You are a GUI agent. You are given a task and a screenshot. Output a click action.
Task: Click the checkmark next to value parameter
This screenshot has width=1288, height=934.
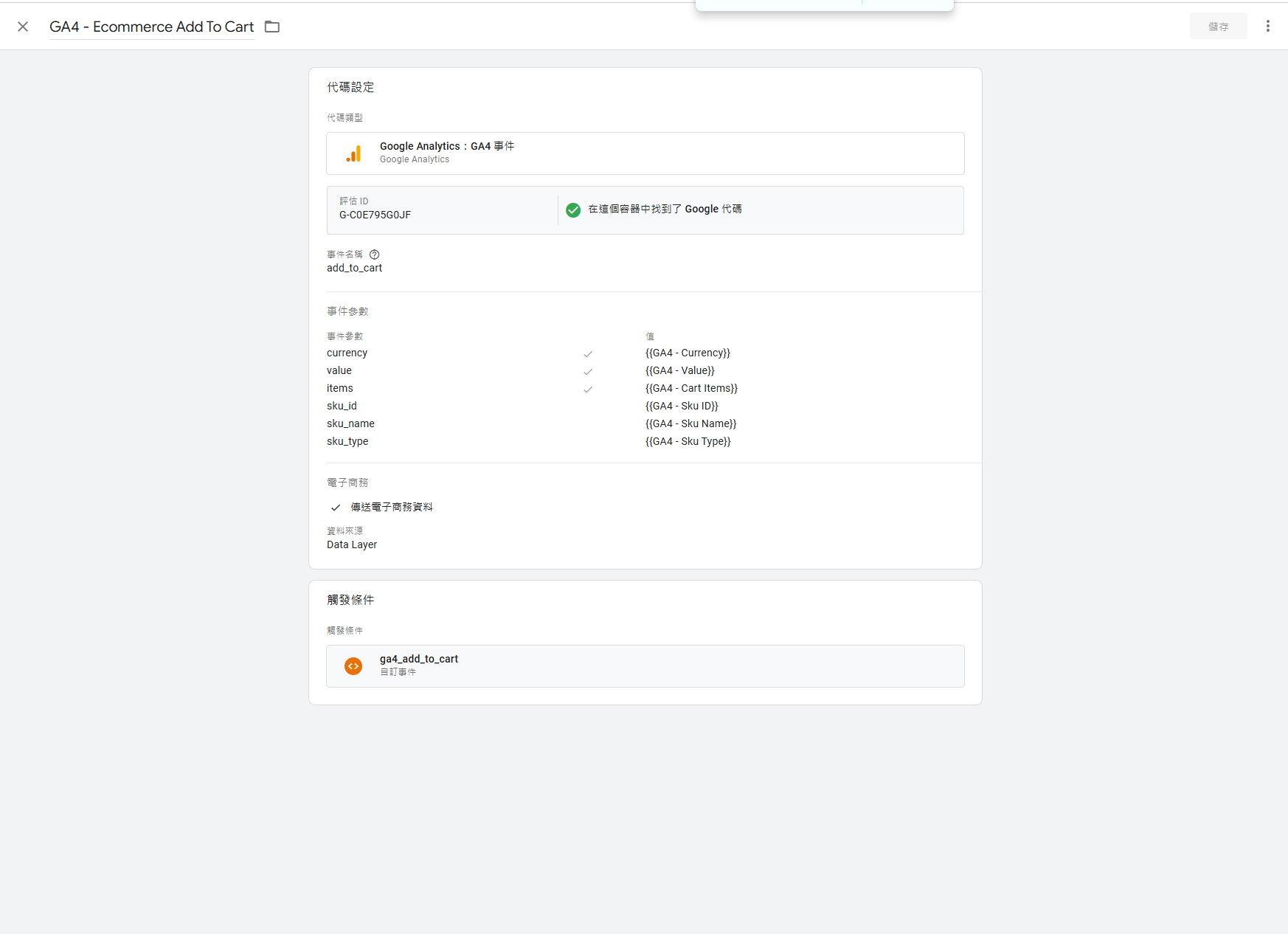[x=588, y=372]
